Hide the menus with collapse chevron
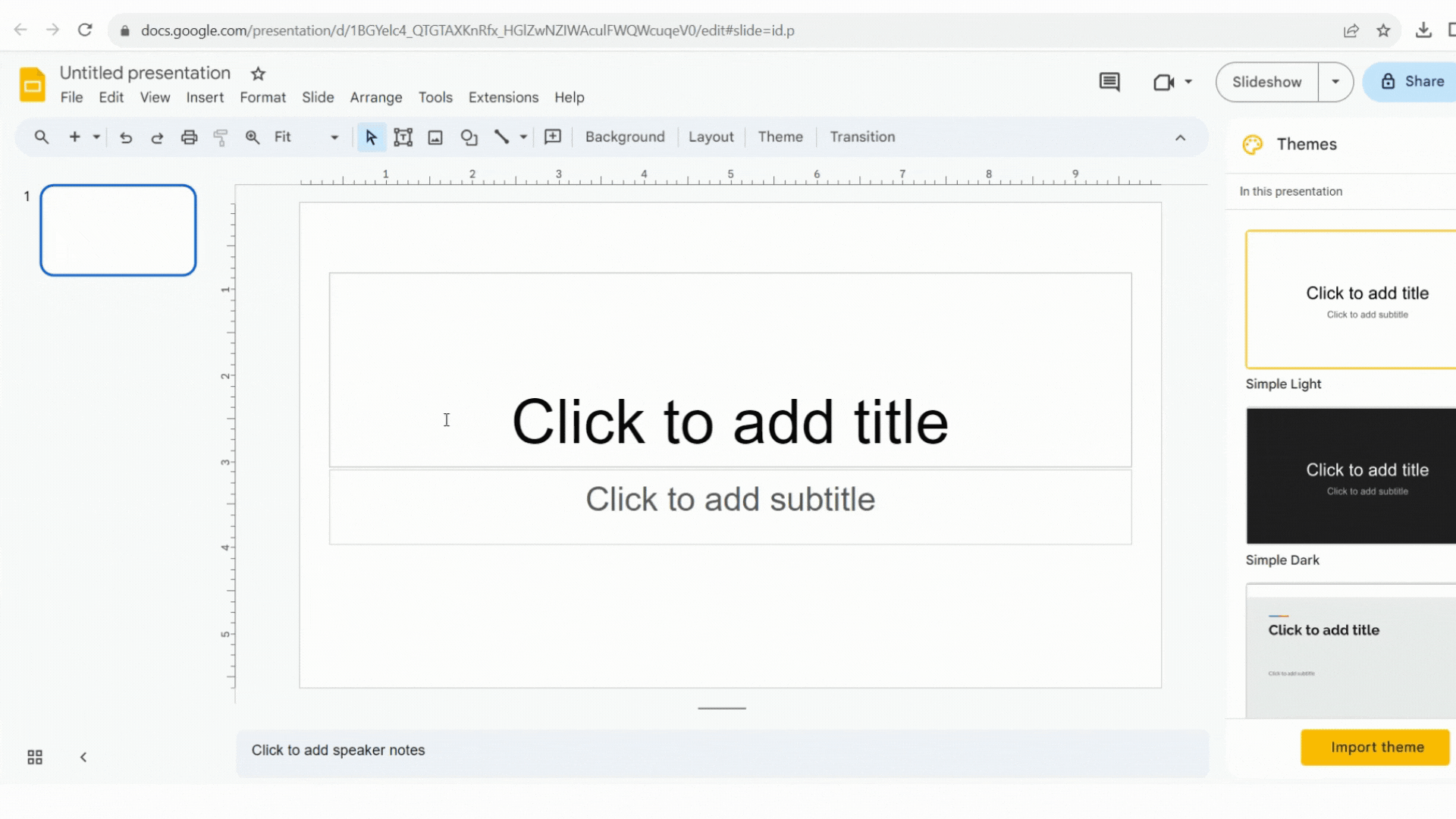Viewport: 1456px width, 819px height. click(x=1180, y=137)
